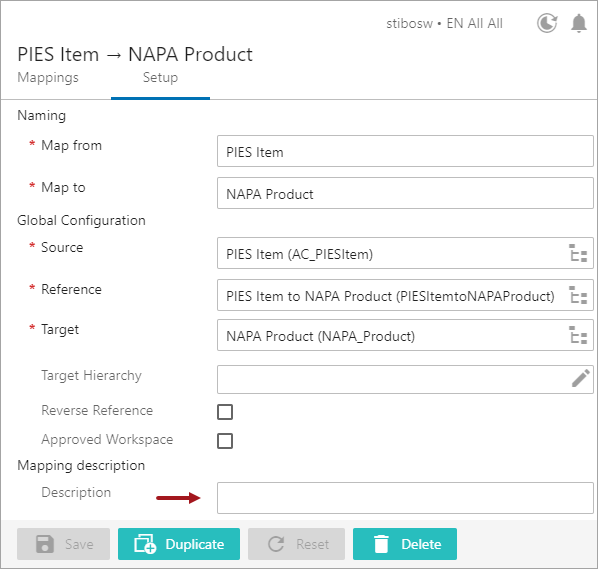Image resolution: width=598 pixels, height=569 pixels.
Task: Click the Delete button
Action: coord(405,544)
